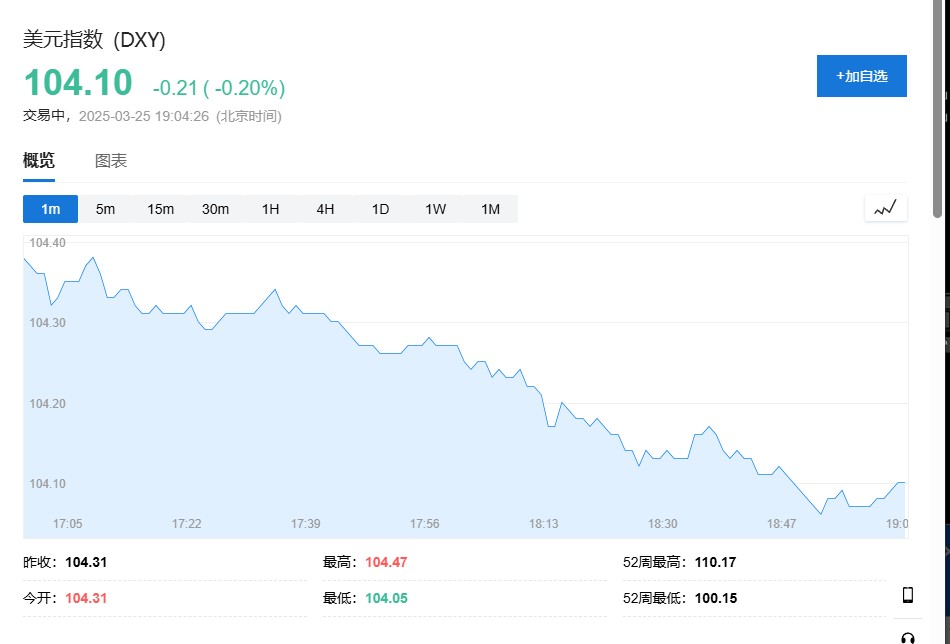Switch to the 概览 tab
950x644 pixels.
pyautogui.click(x=39, y=161)
